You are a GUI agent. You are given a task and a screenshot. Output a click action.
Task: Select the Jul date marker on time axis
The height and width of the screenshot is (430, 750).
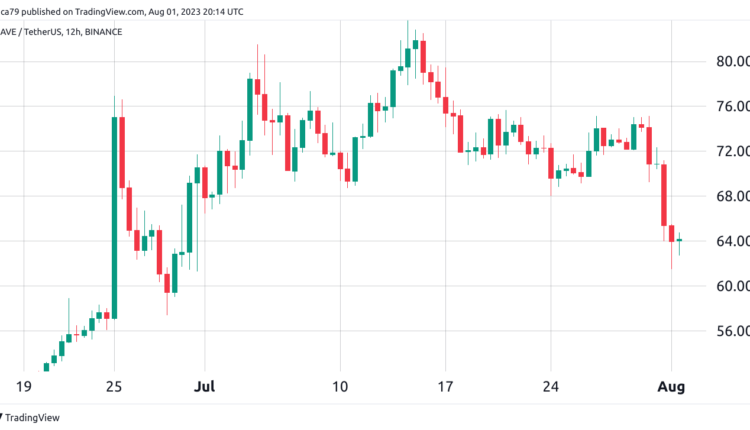(204, 384)
